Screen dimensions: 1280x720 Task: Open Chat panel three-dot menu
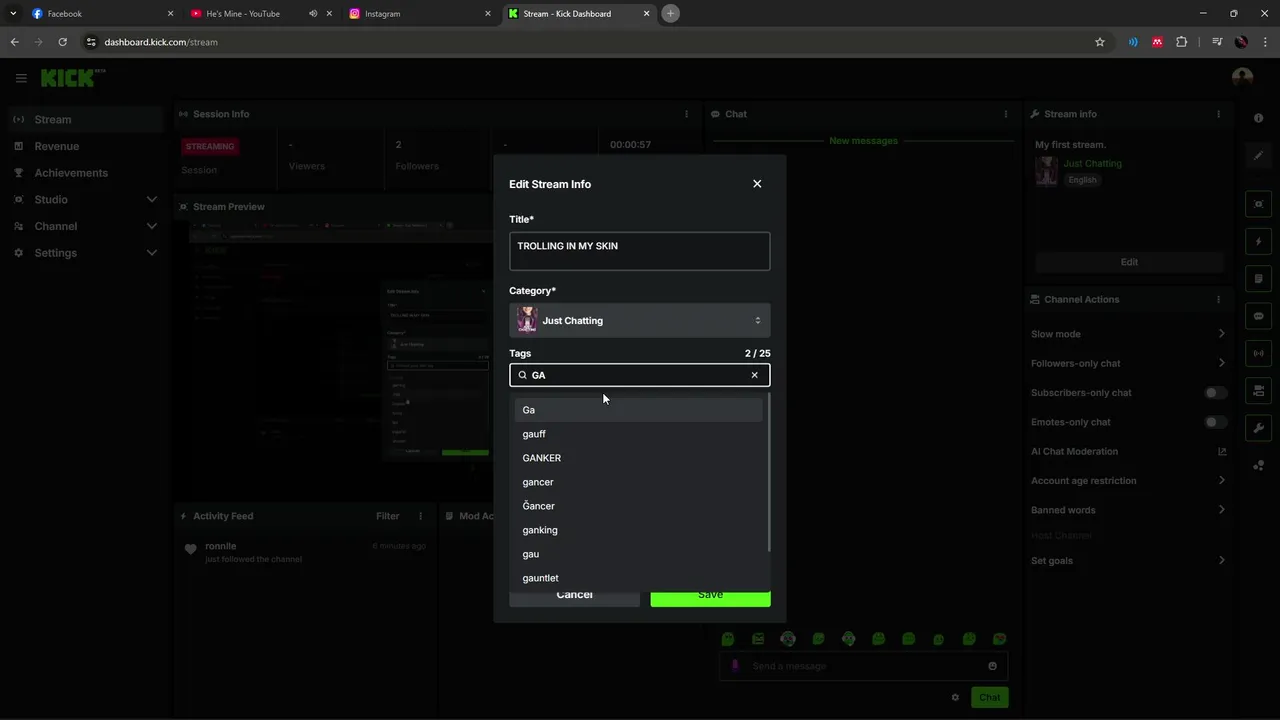[1006, 114]
